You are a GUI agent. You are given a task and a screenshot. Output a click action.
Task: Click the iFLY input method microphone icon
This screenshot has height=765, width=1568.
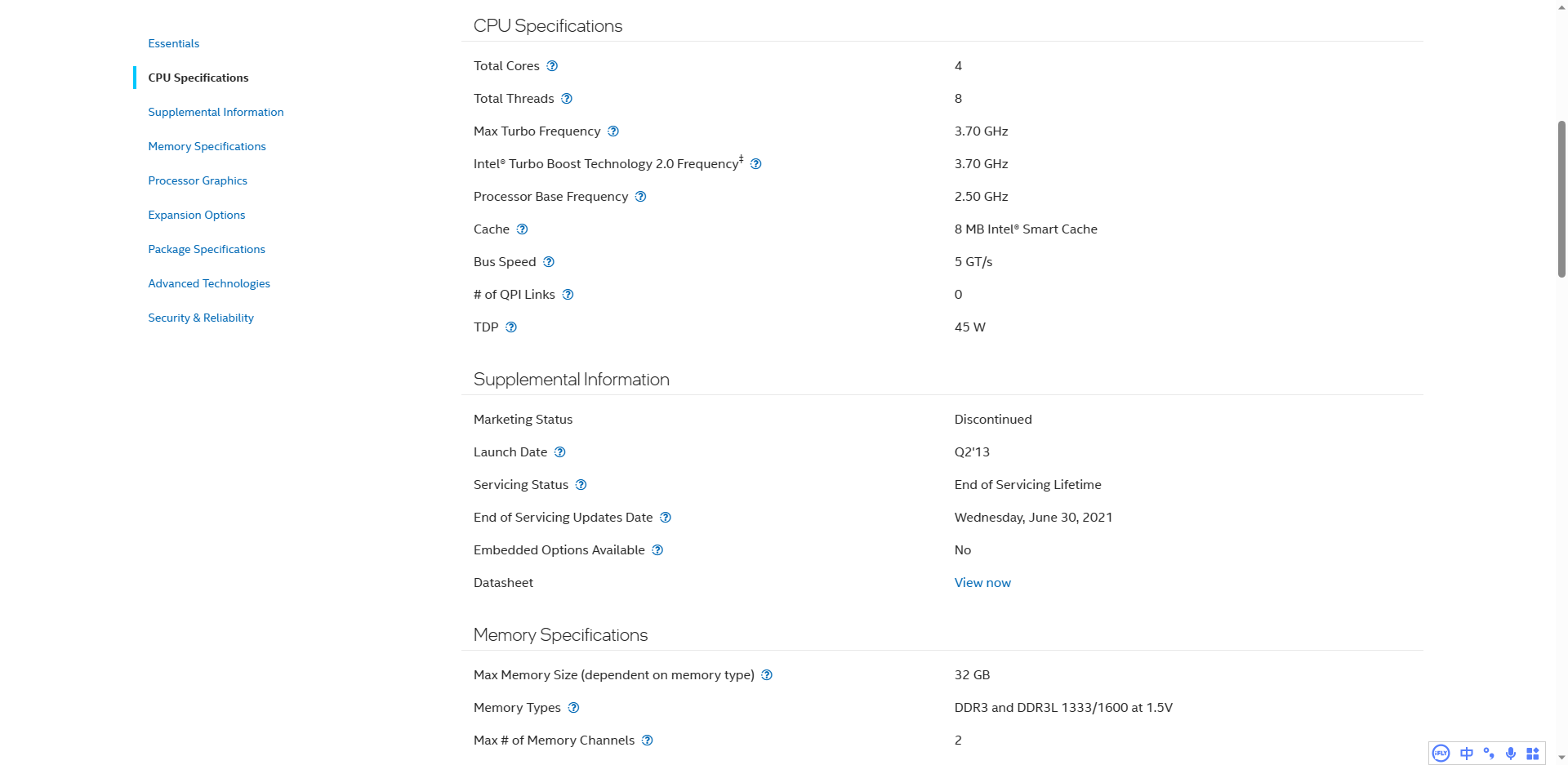click(1511, 754)
